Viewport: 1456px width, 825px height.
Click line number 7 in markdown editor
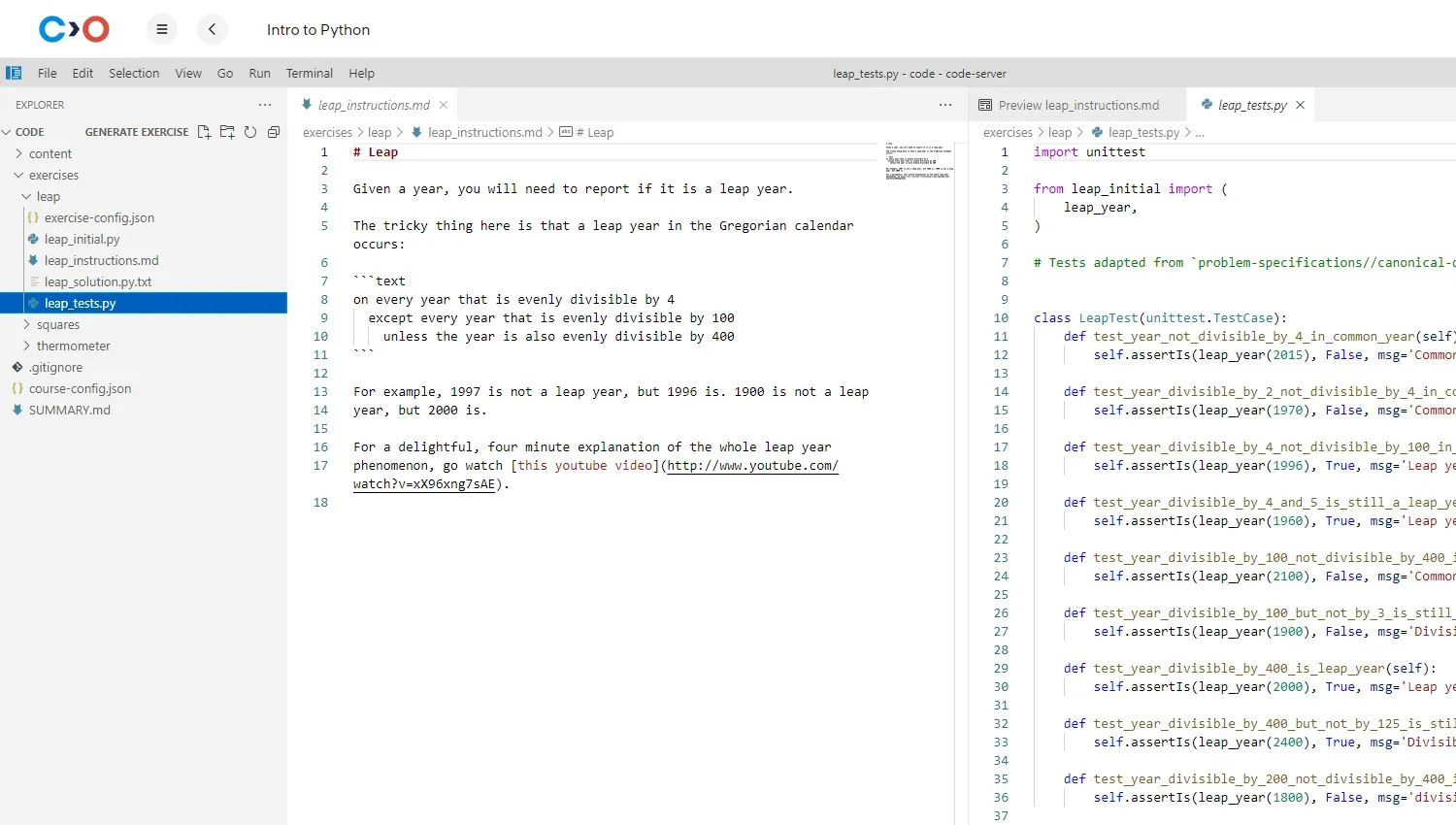pos(324,281)
